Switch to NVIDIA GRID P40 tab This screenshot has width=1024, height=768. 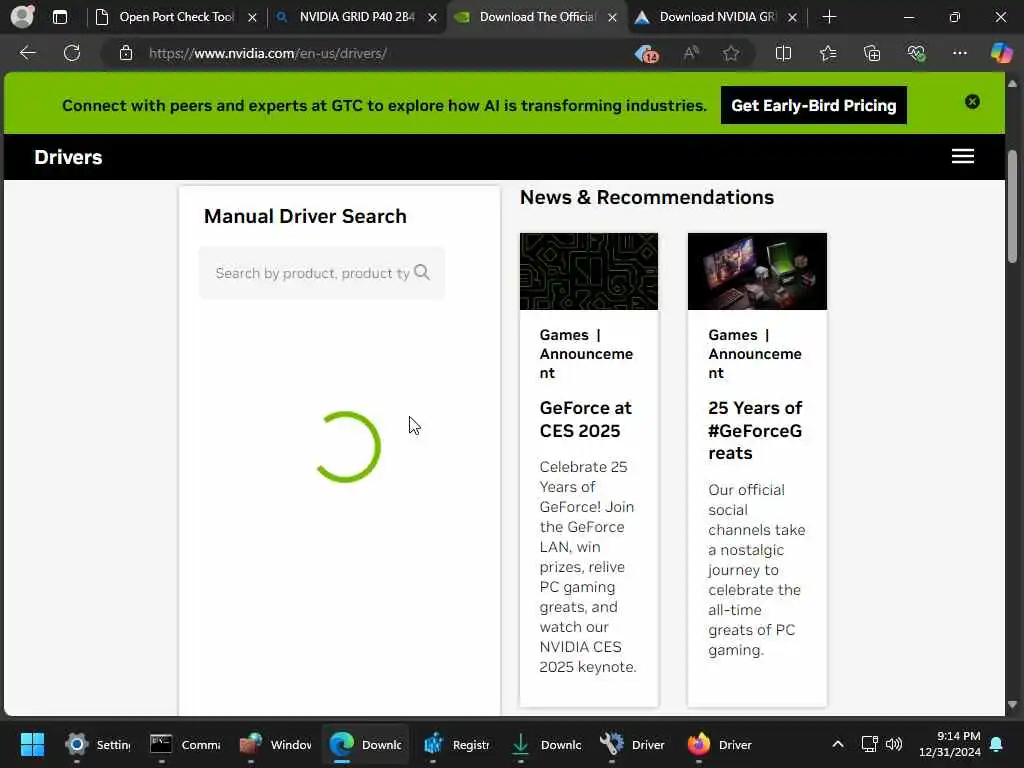pyautogui.click(x=357, y=17)
